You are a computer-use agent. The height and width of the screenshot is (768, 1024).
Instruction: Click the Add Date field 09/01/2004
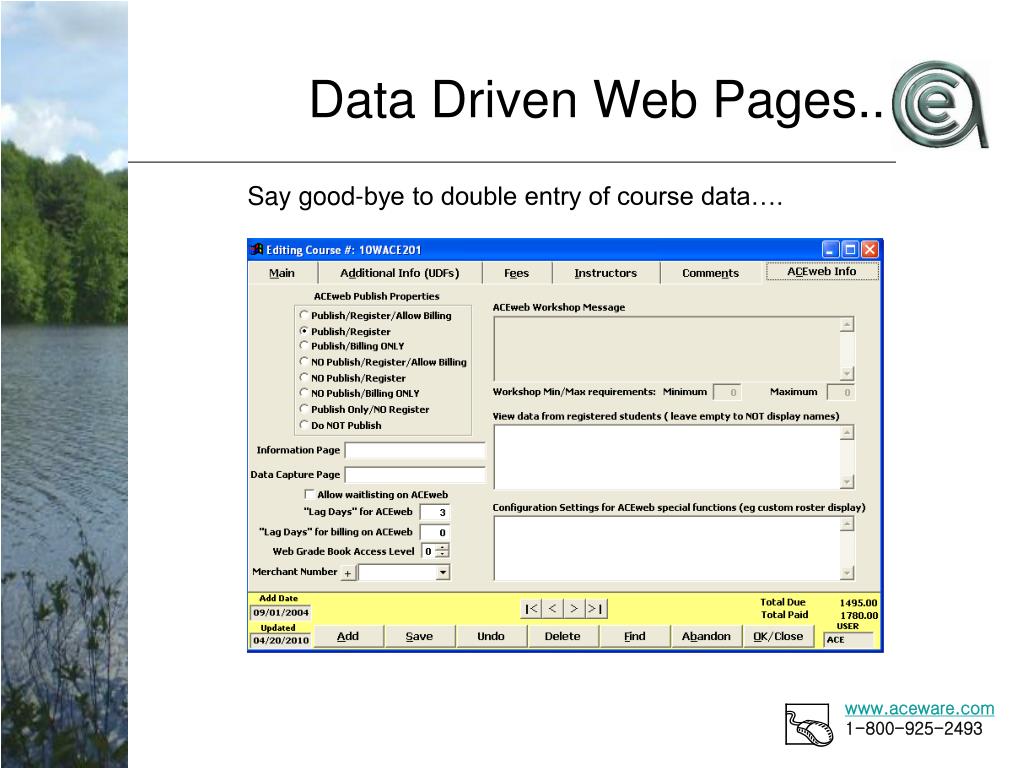pos(281,613)
